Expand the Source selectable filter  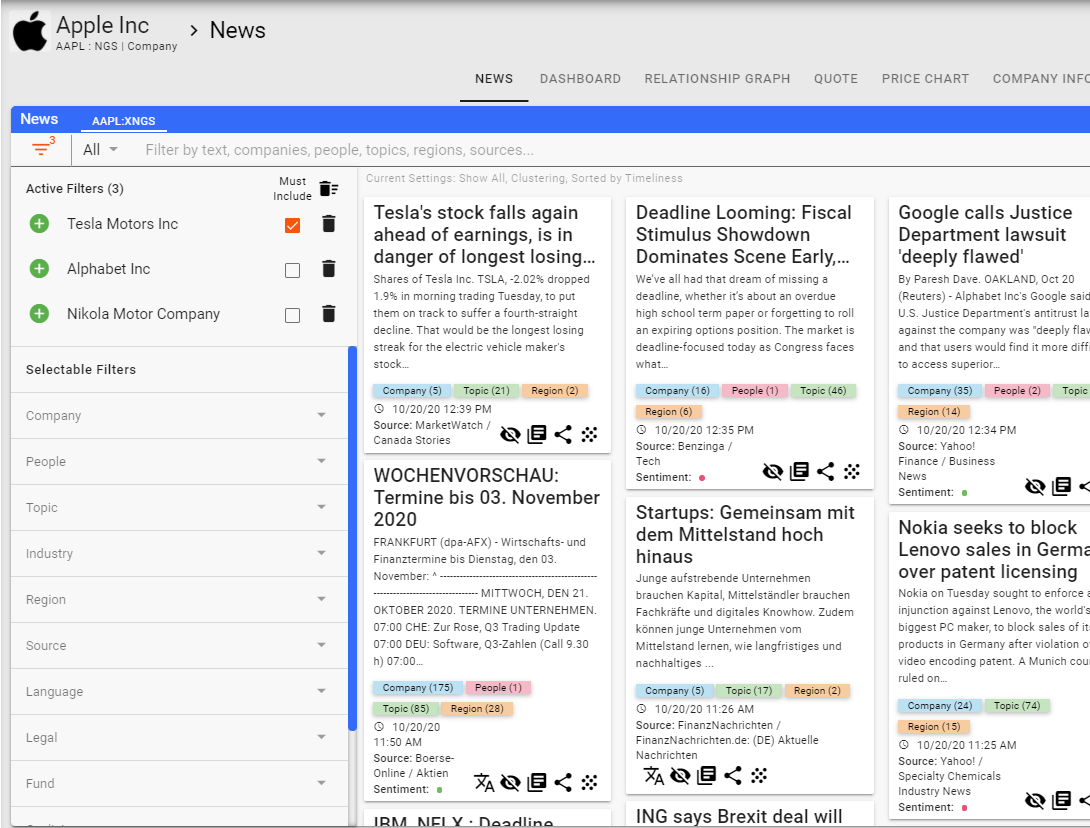point(179,645)
